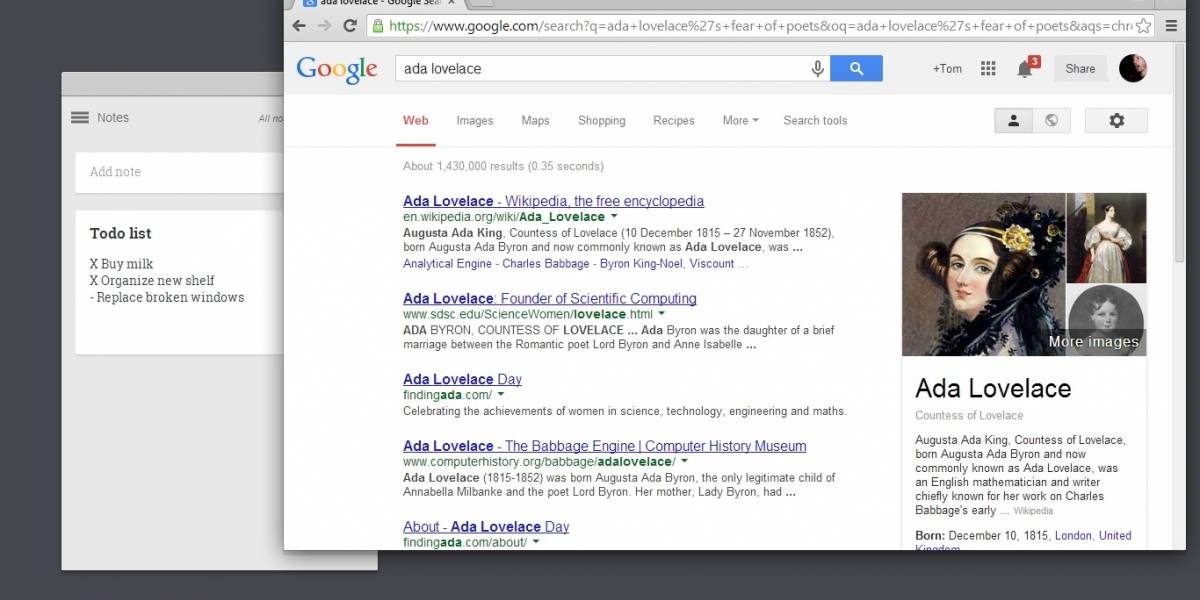This screenshot has width=1200, height=600.
Task: Click the '- Replace broken windows' line
Action: tap(167, 297)
